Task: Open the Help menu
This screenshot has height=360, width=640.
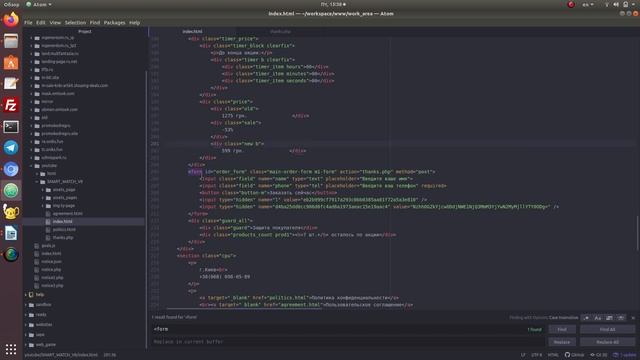Action: coord(135,23)
